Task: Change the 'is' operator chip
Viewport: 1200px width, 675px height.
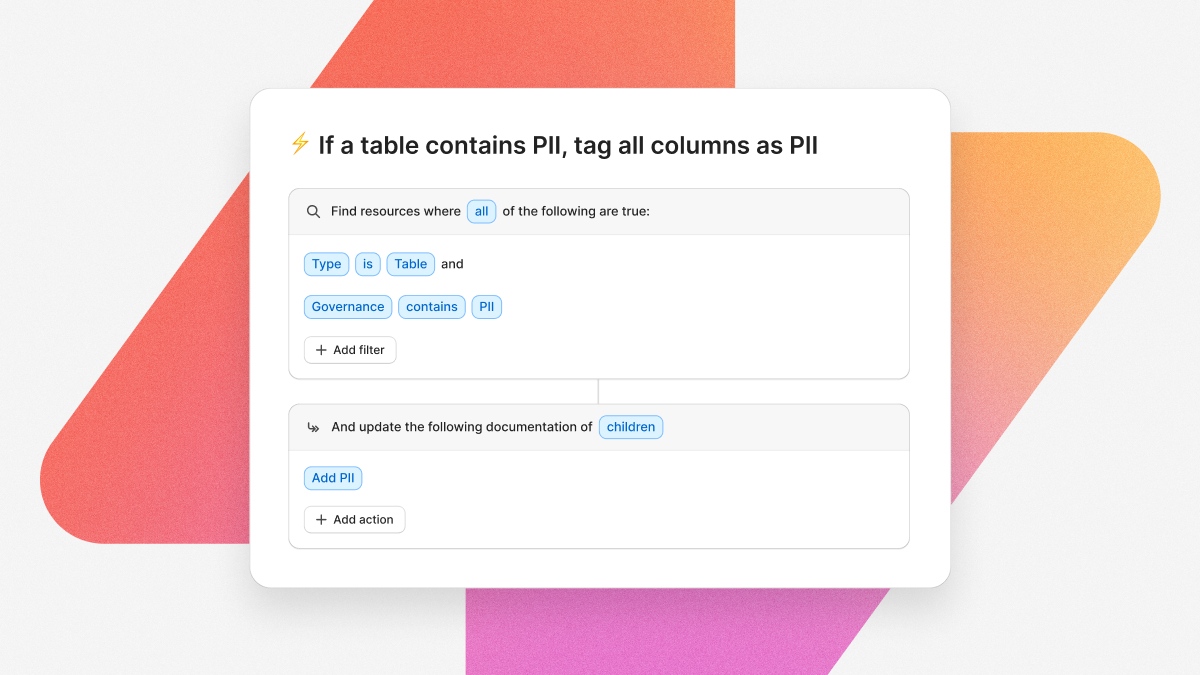Action: [x=368, y=264]
